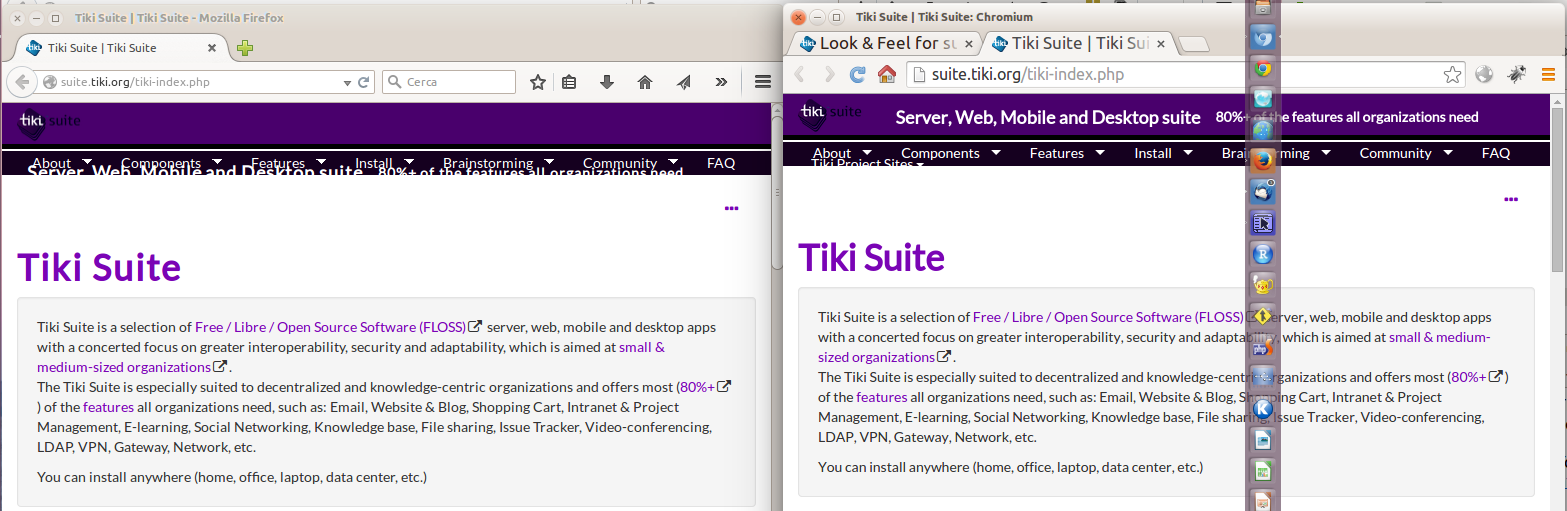
Task: Click Chromium forward arrow
Action: point(829,74)
